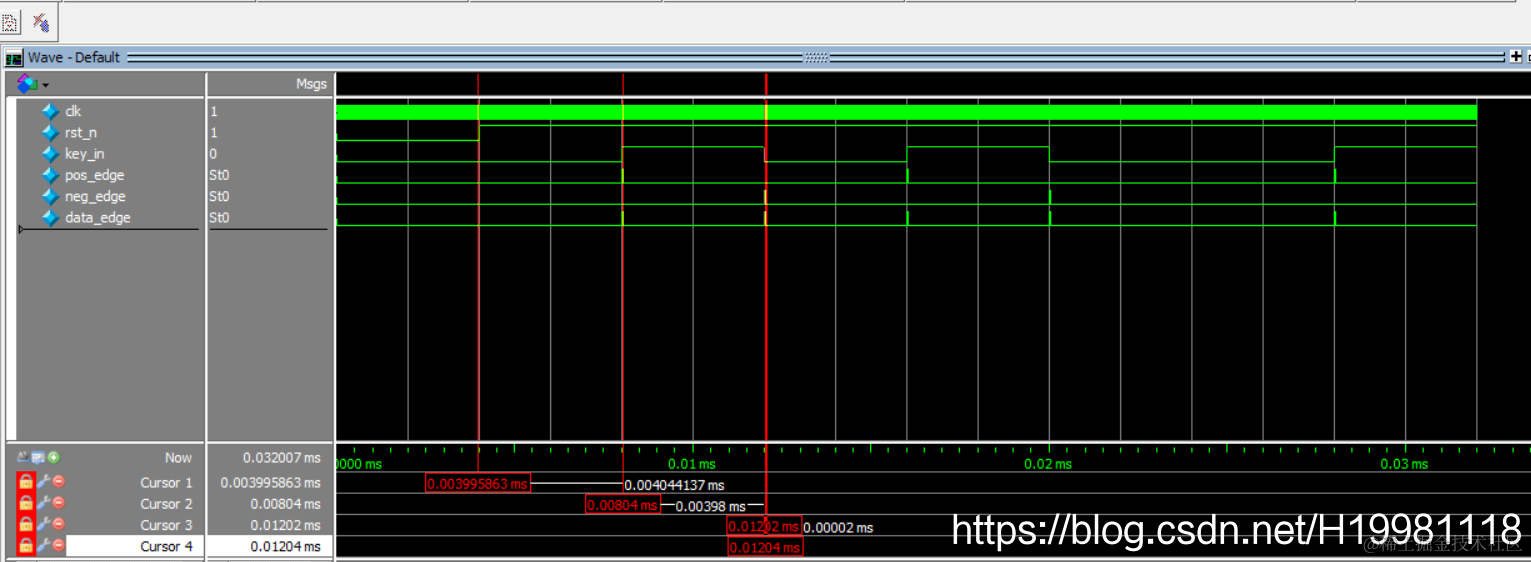The height and width of the screenshot is (562, 1531).
Task: Click the pos_edge signal diamond icon
Action: click(51, 175)
